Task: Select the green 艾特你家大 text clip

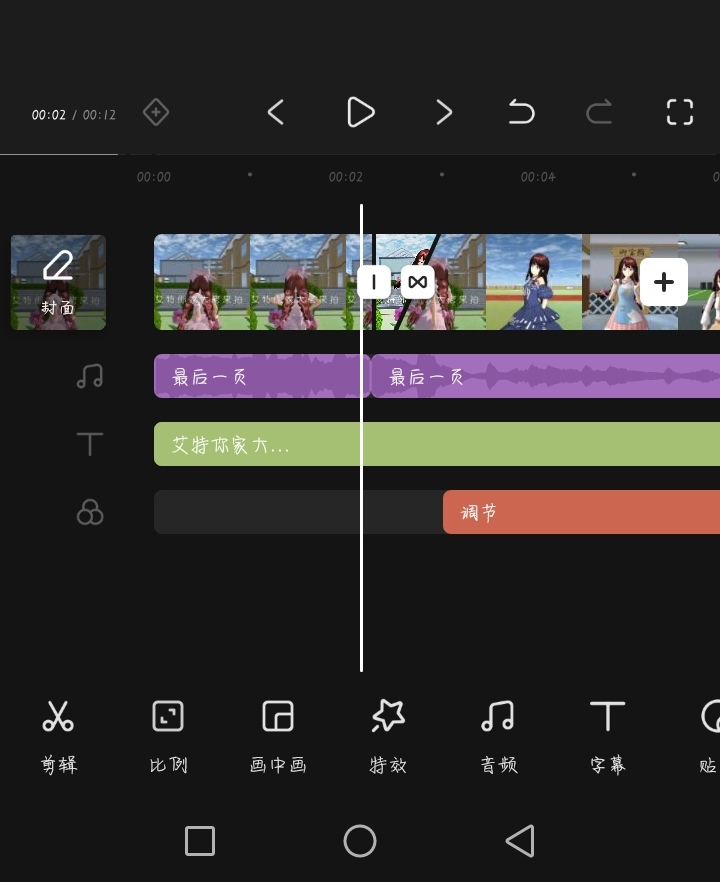Action: point(400,444)
